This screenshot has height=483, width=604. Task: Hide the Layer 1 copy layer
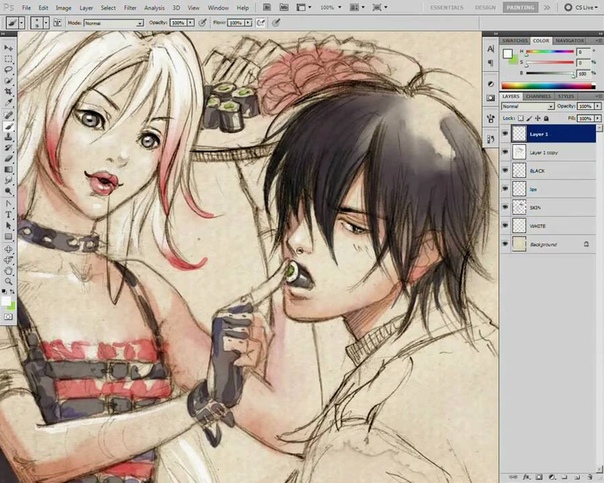click(x=505, y=152)
